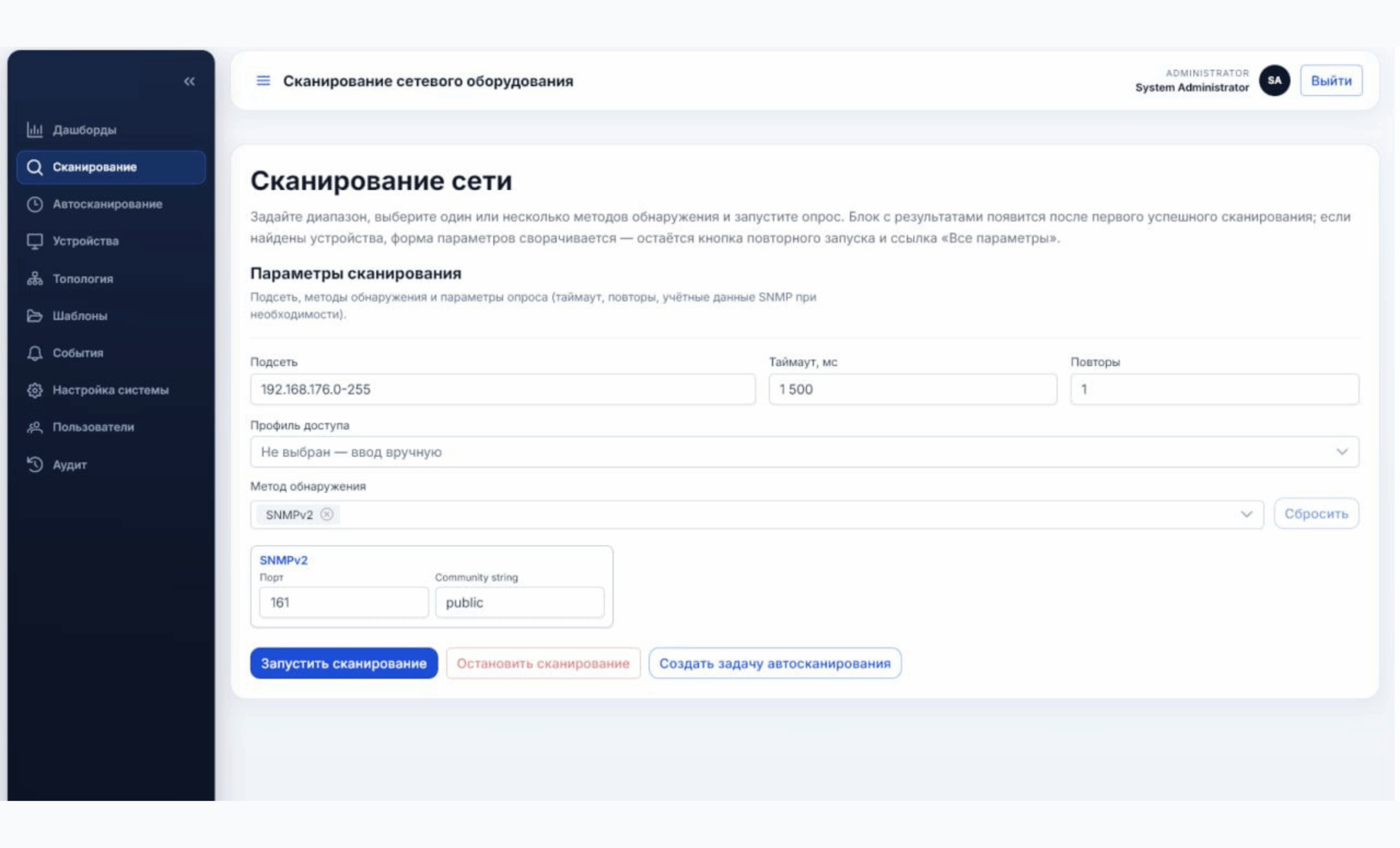Click the Сбросить button
The height and width of the screenshot is (848, 1400).
(1316, 513)
